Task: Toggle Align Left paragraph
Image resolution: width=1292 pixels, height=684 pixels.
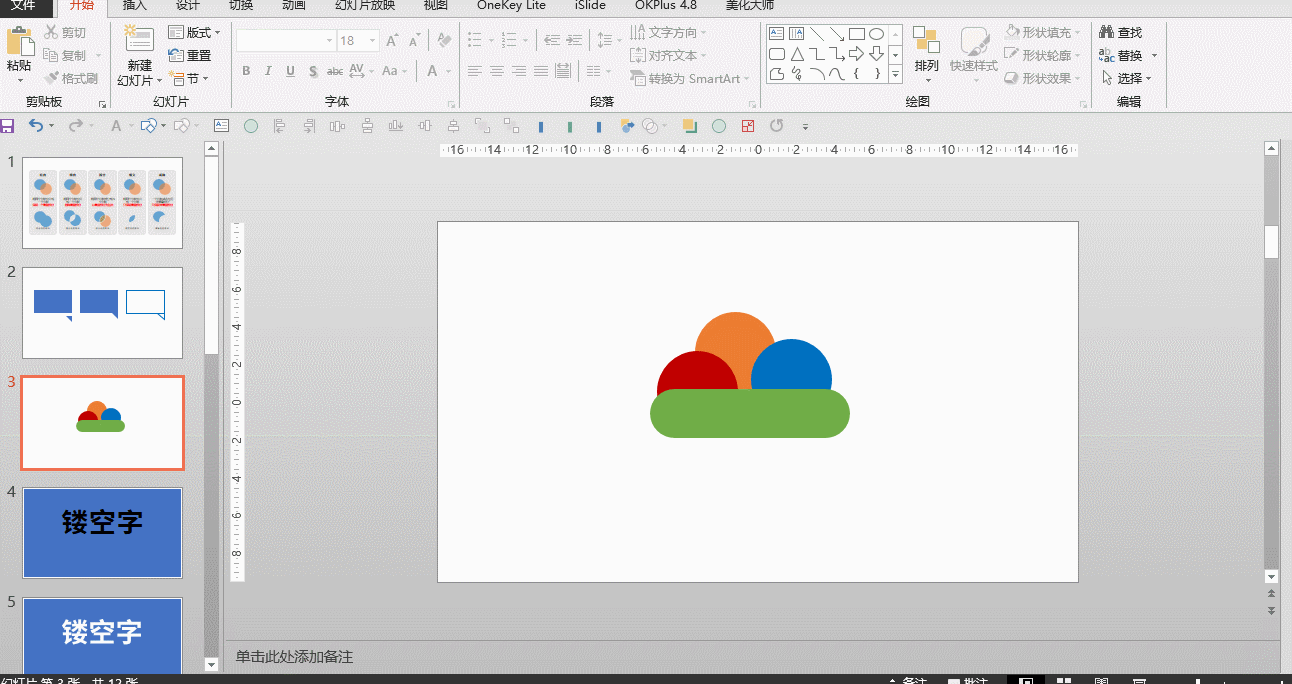Action: (475, 71)
